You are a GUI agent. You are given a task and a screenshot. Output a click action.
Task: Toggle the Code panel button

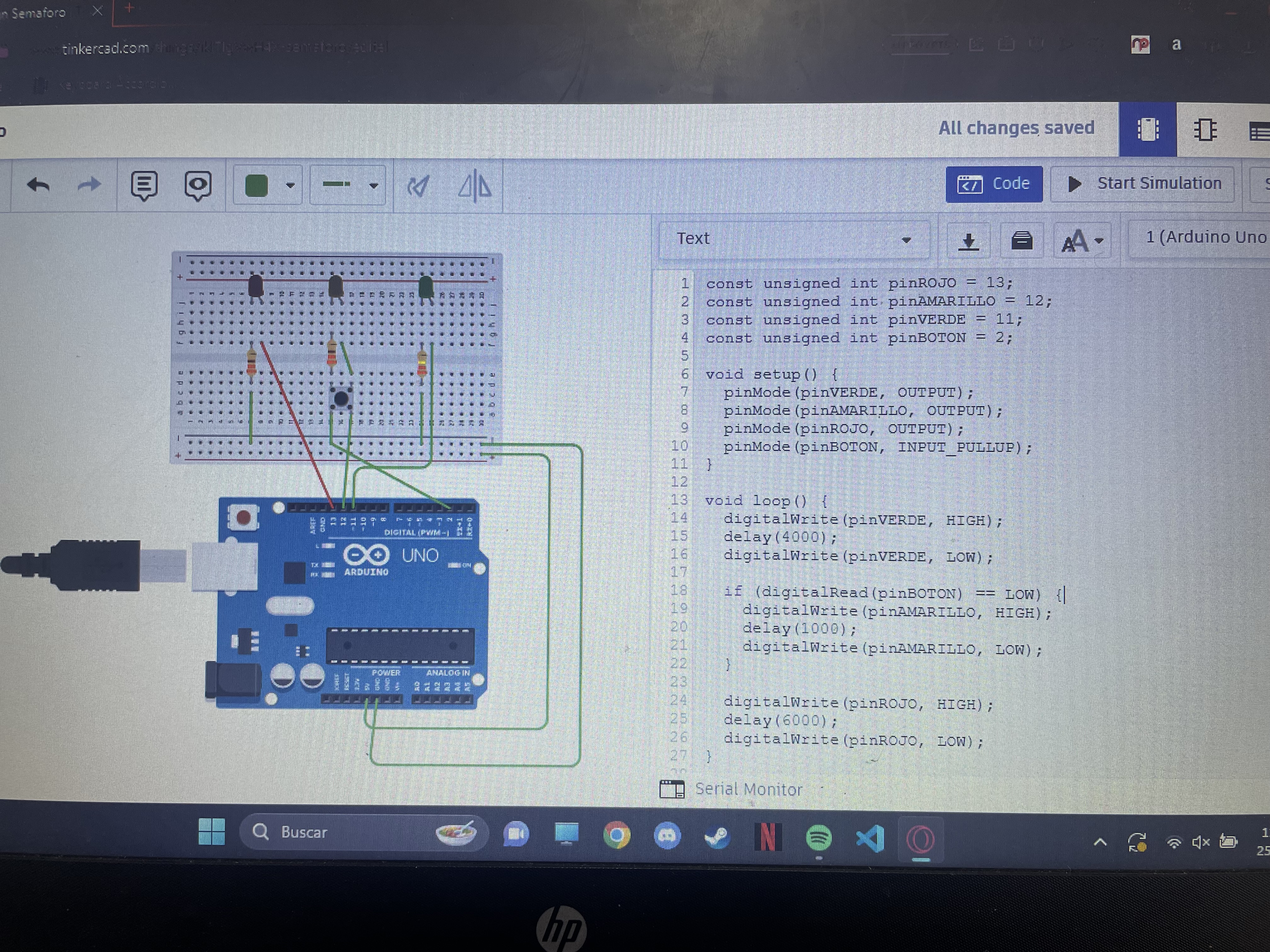[993, 184]
